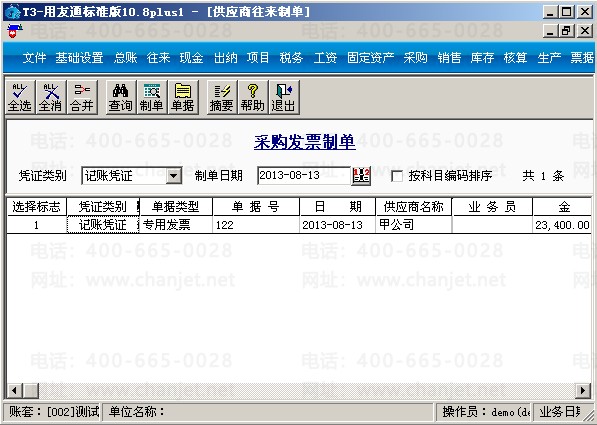Viewport: 597px width, 425px height.
Task: Open the 核算 menu
Action: [516, 58]
